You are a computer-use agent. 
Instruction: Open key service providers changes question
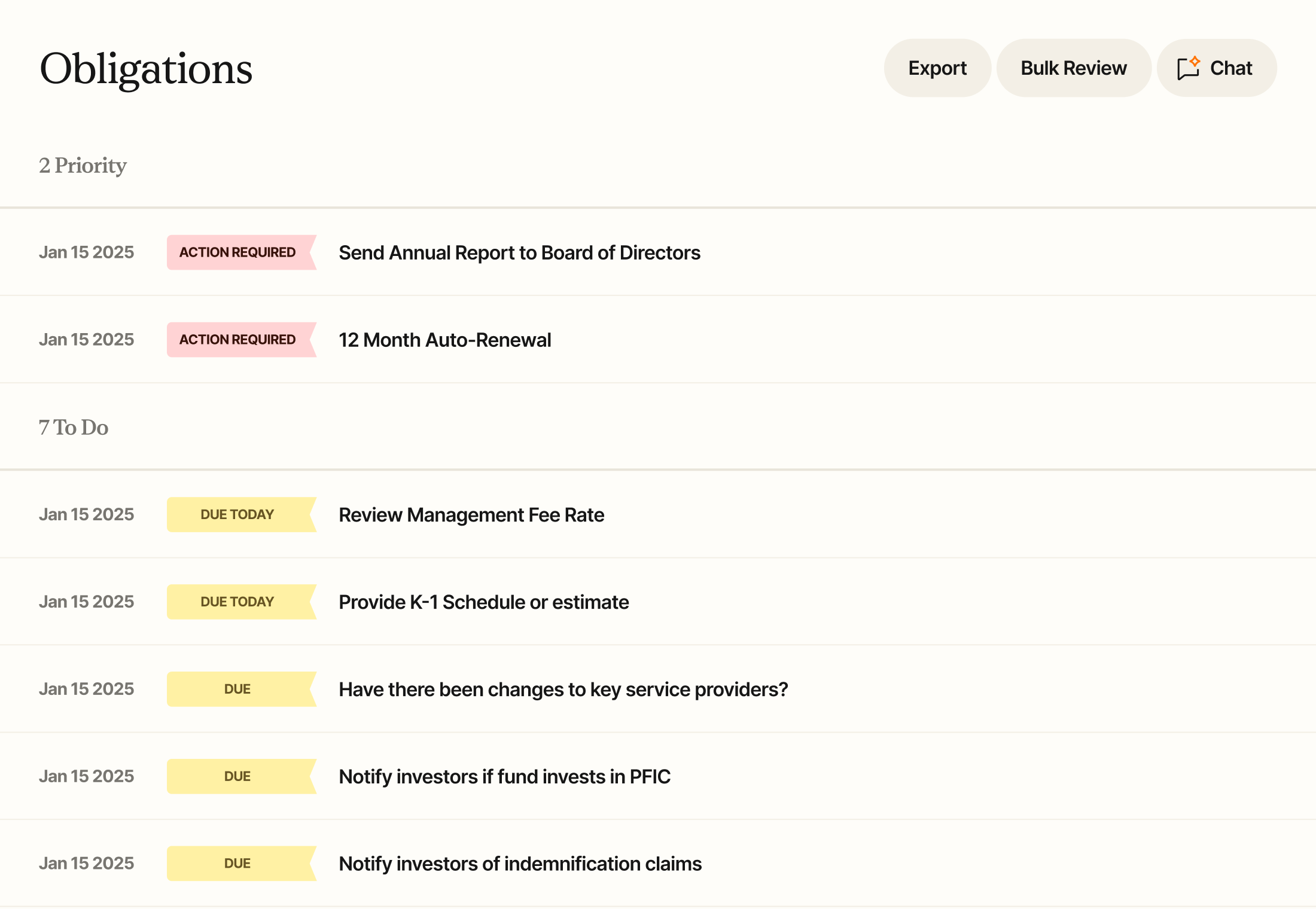click(563, 690)
